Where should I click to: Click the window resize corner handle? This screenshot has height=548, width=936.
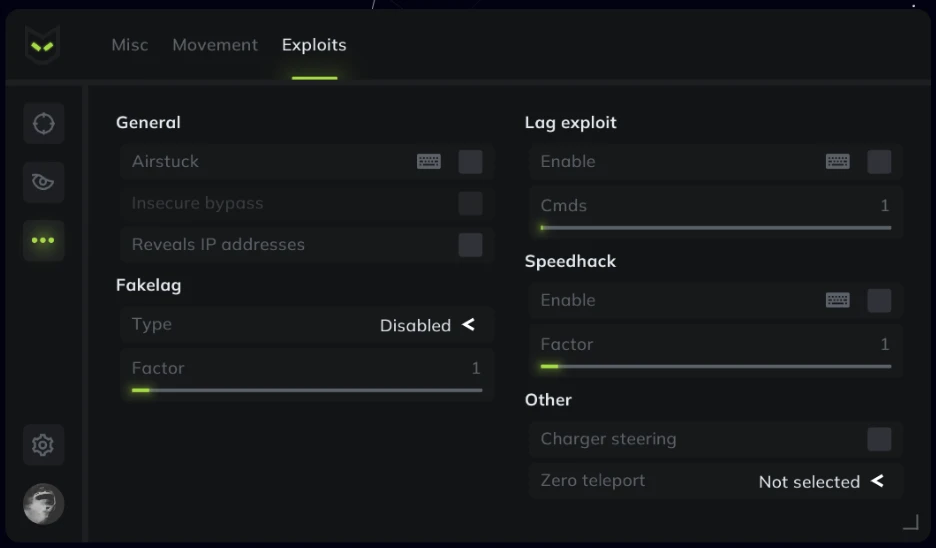click(911, 522)
